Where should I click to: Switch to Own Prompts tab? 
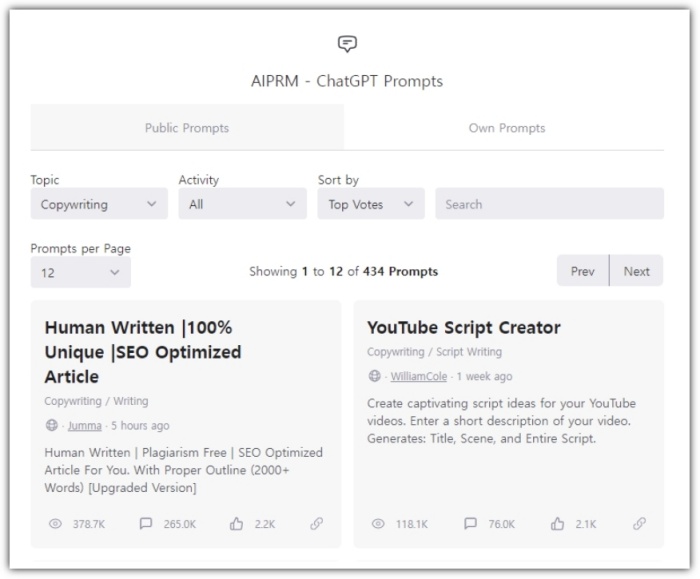click(507, 128)
